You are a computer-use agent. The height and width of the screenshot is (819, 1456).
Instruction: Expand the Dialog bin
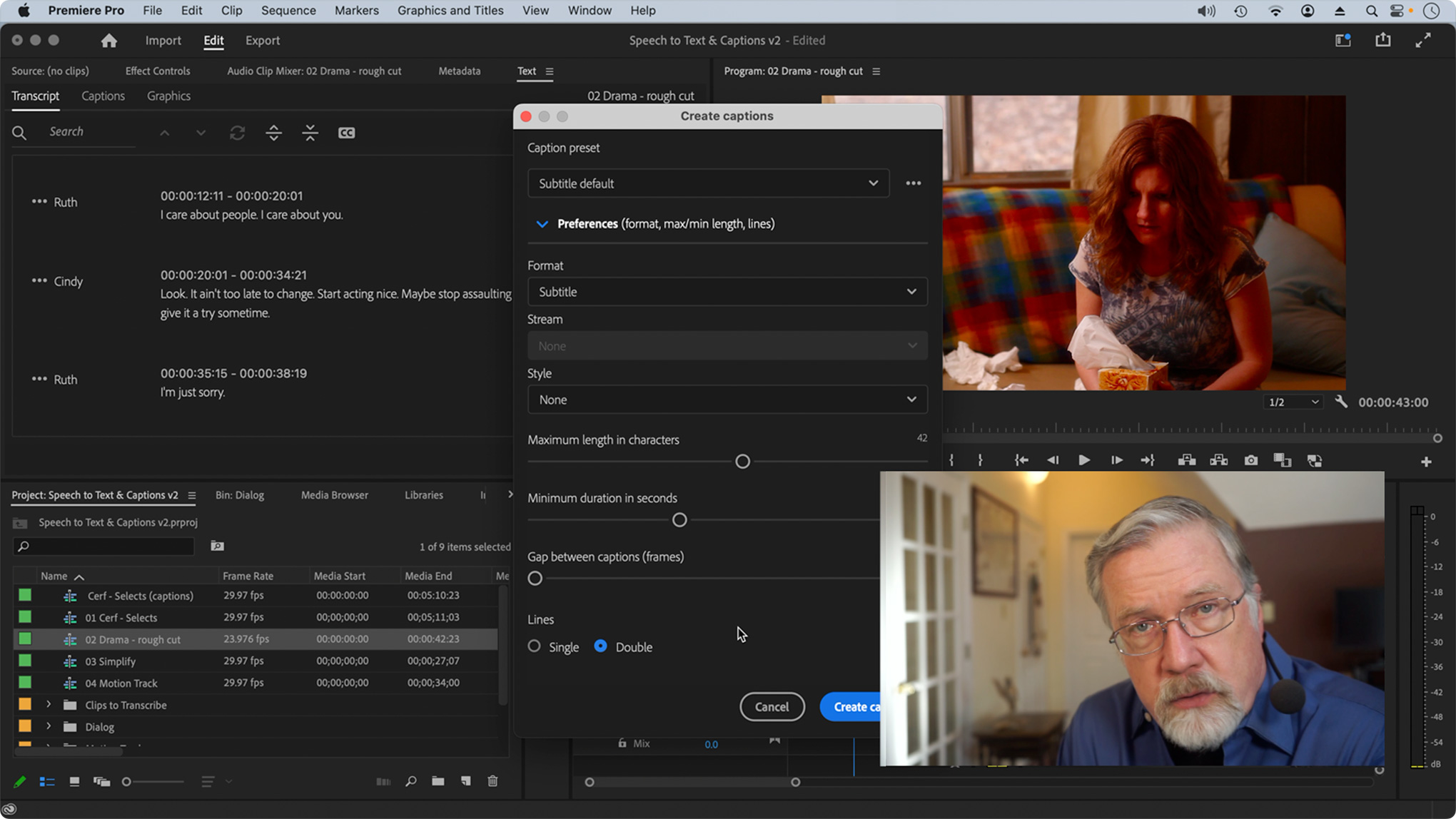49,727
